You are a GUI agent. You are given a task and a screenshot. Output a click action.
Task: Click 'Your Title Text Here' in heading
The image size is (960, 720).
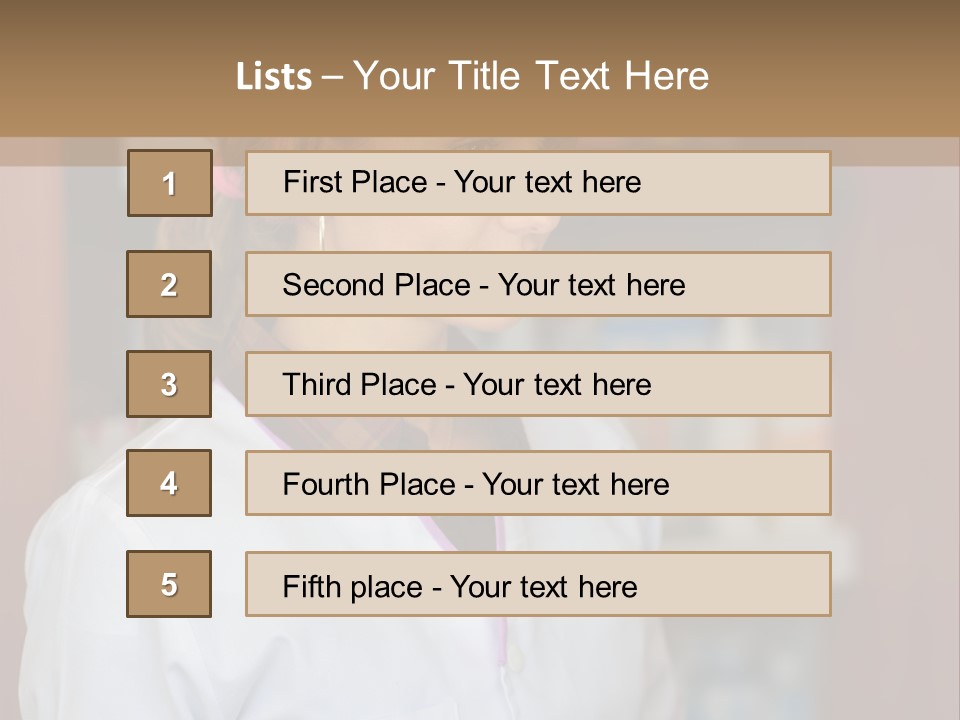(531, 76)
